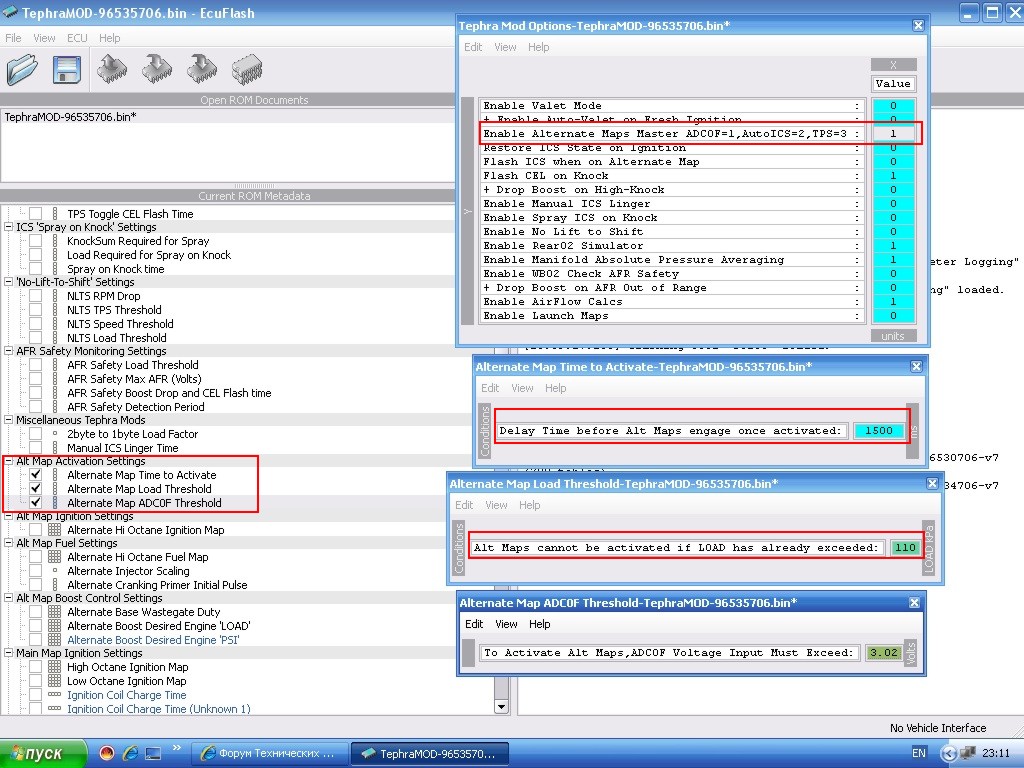
Task: Select the Enable Launch Maps value cell
Action: [893, 316]
